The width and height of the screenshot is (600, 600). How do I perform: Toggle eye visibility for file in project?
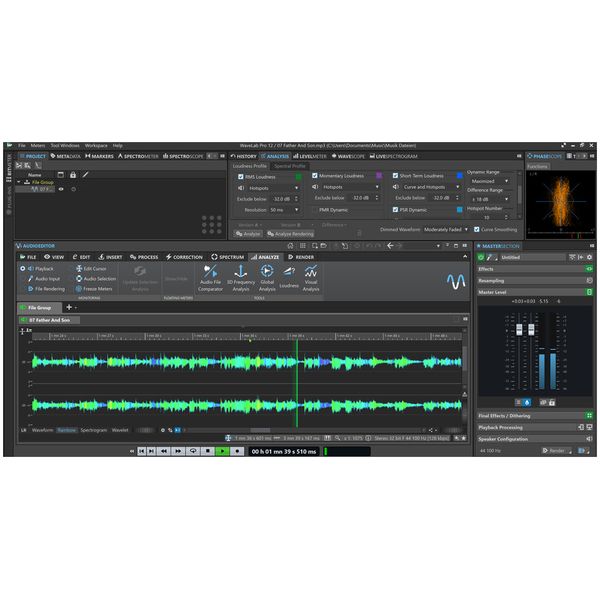point(61,189)
